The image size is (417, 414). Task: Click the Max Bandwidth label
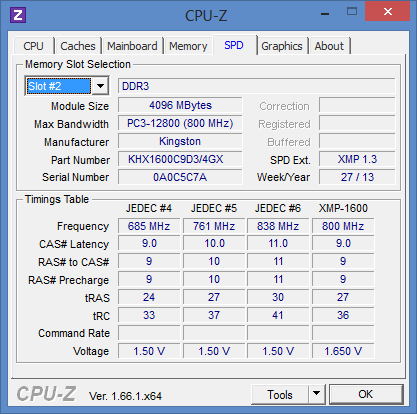pos(71,124)
